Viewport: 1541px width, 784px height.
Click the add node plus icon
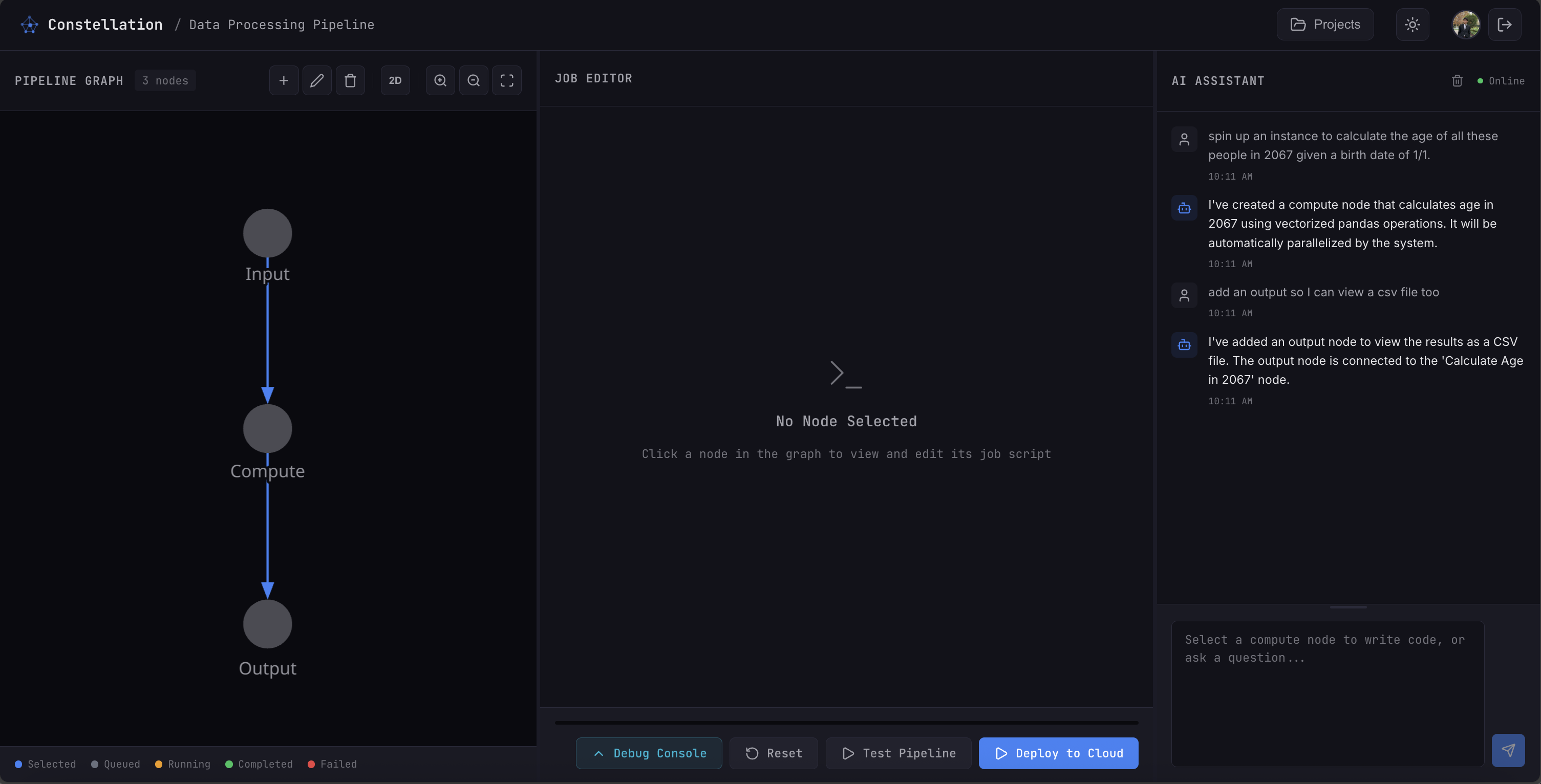tap(284, 81)
